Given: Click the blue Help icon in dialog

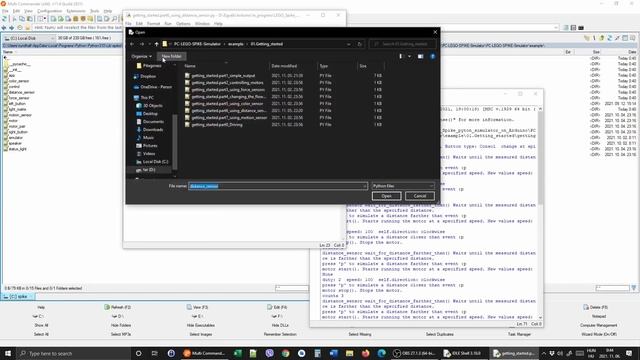Looking at the screenshot, I should pyautogui.click(x=433, y=56).
